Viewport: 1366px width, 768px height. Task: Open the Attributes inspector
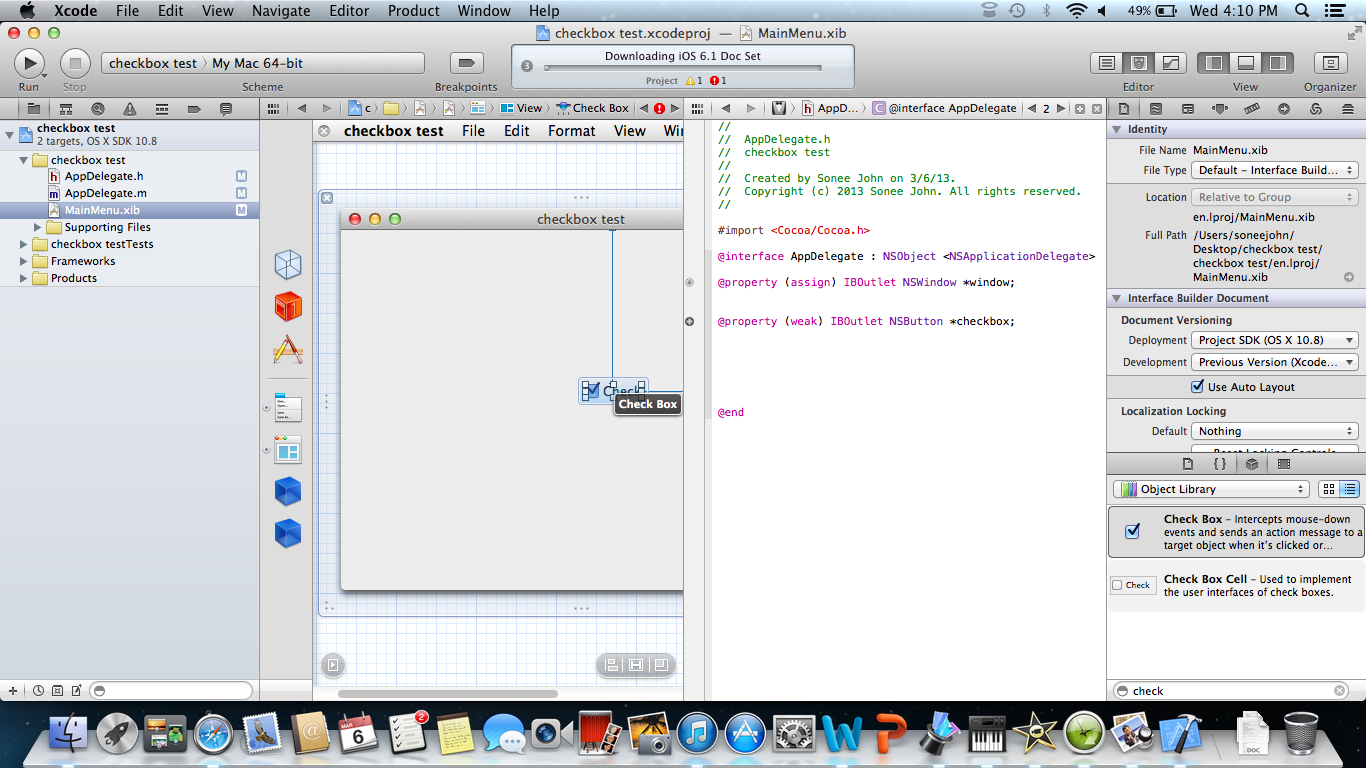(x=1220, y=108)
